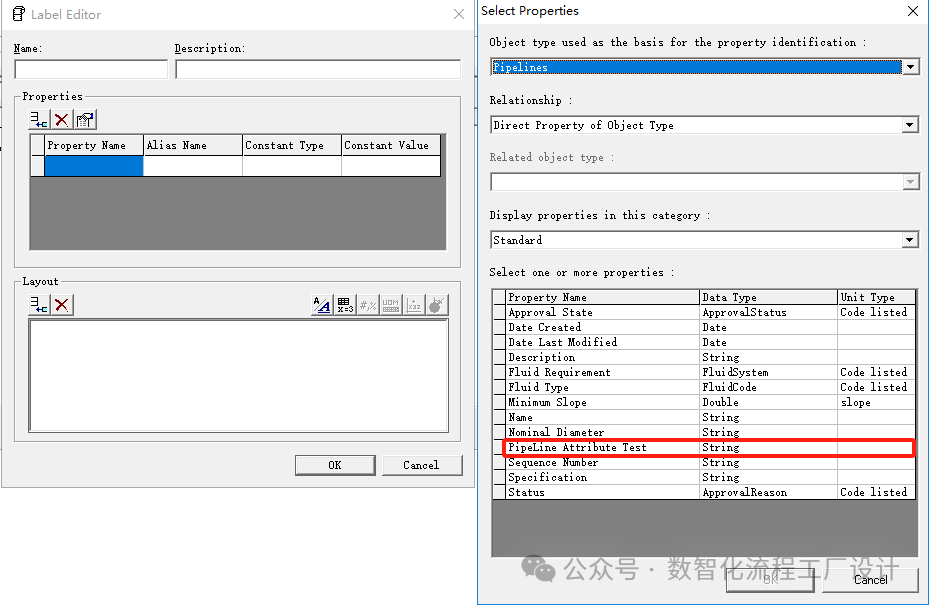Click the Double data type cell
929x606 pixels.
pyautogui.click(x=768, y=402)
